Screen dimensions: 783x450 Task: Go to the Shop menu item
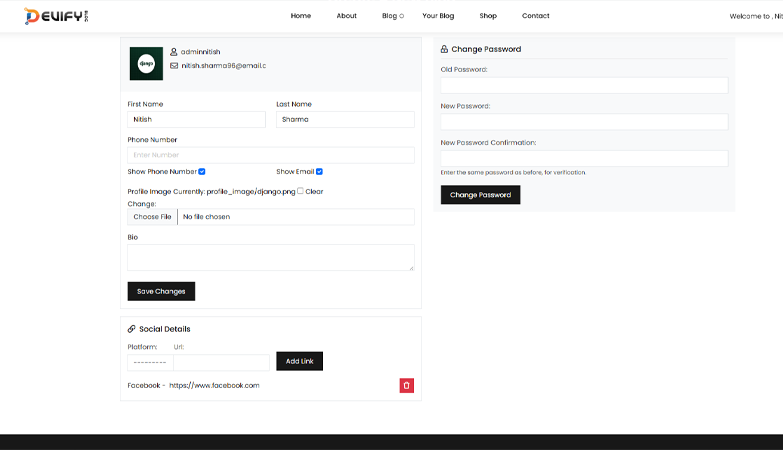click(488, 16)
